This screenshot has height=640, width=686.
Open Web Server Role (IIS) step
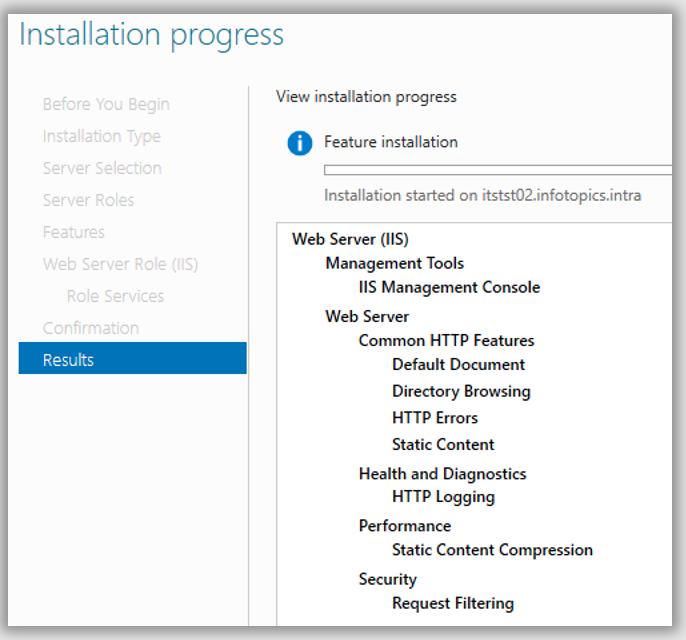[x=120, y=264]
